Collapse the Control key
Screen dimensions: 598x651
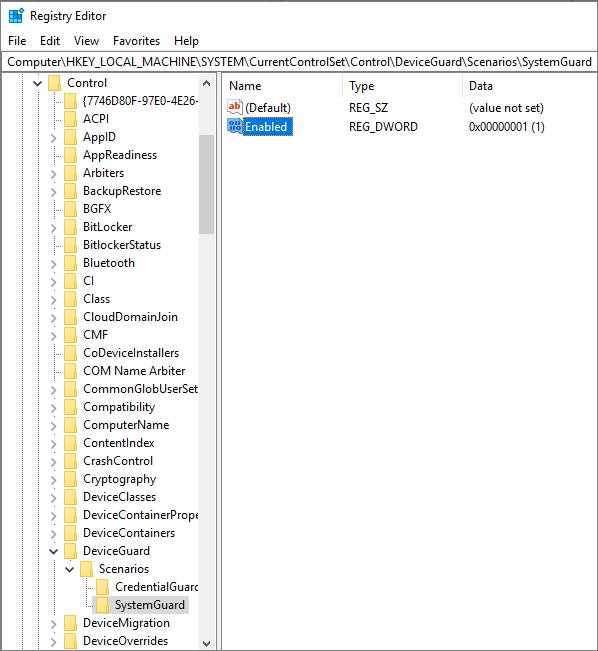click(x=37, y=83)
